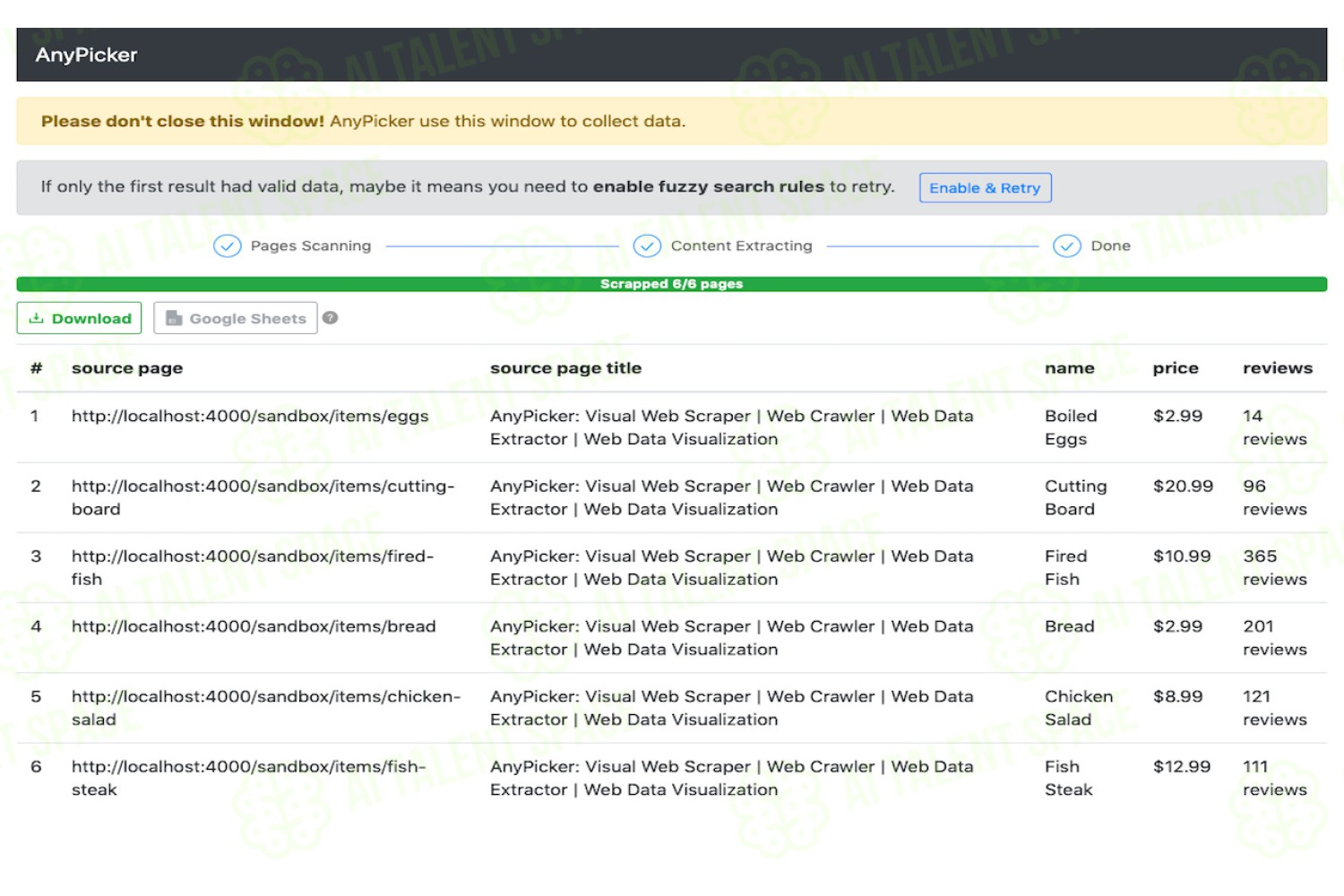Click the Fish Steak name cell
This screenshot has width=1344, height=896.
(1069, 778)
